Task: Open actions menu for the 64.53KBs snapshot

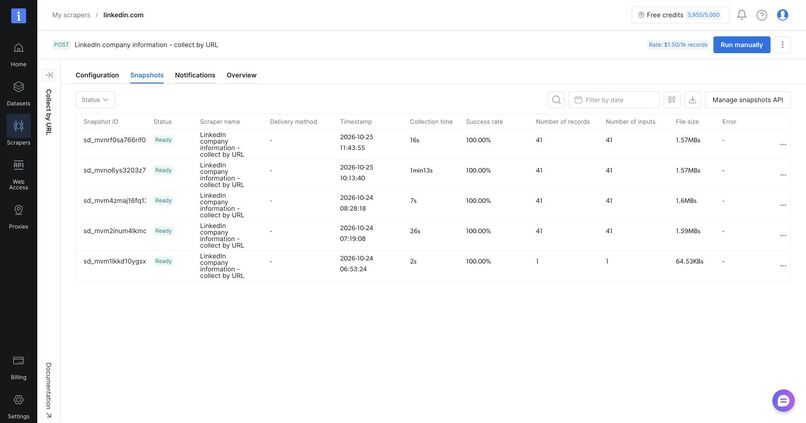Action: pos(783,266)
